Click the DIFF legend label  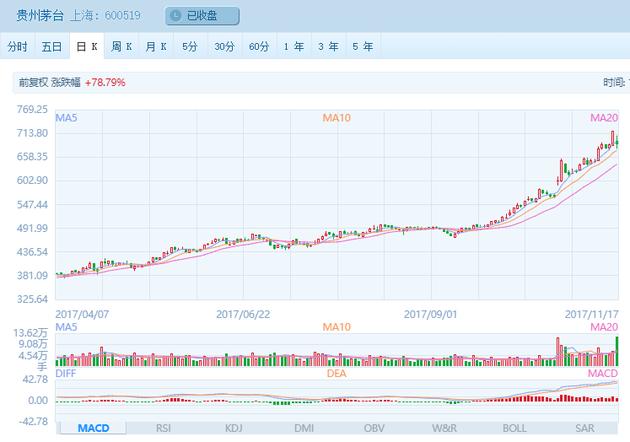tap(65, 373)
